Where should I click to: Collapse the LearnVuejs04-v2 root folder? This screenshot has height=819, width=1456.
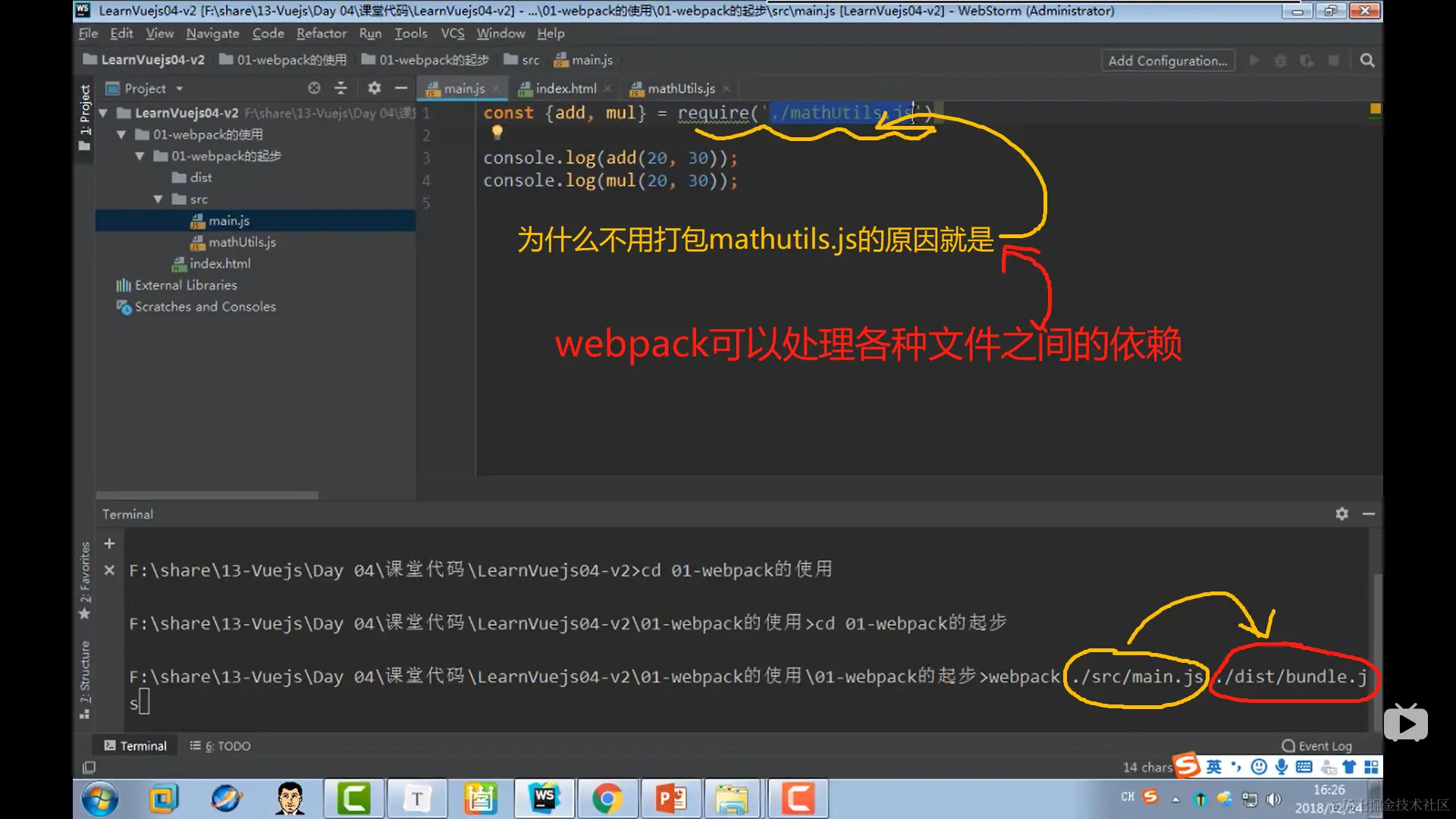103,113
